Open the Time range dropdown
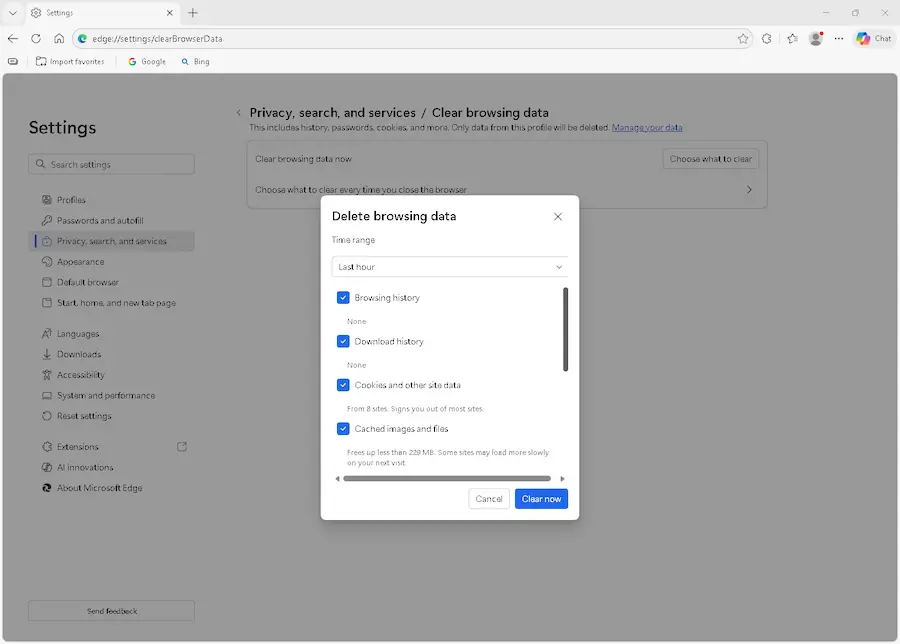 click(449, 267)
